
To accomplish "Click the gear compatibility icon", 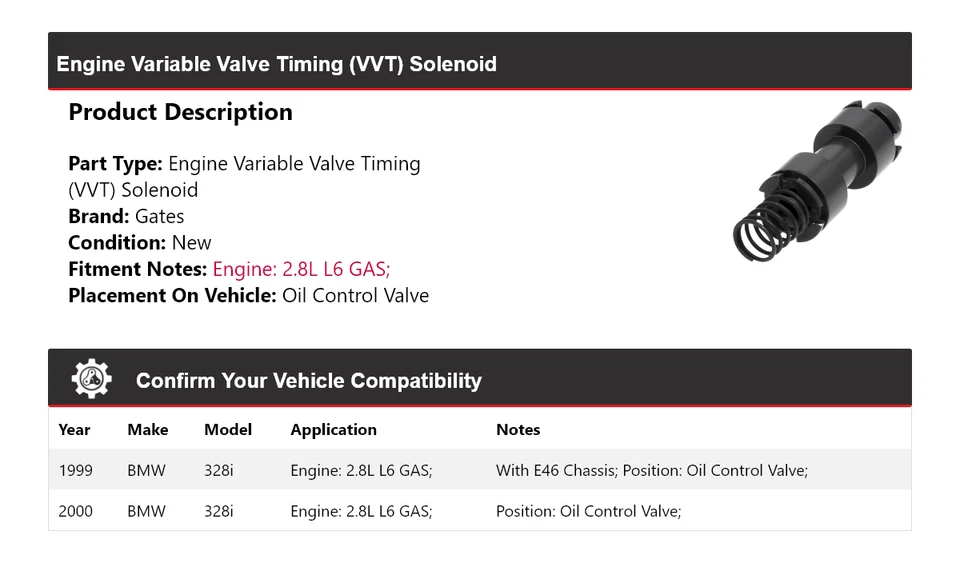I will (x=92, y=380).
